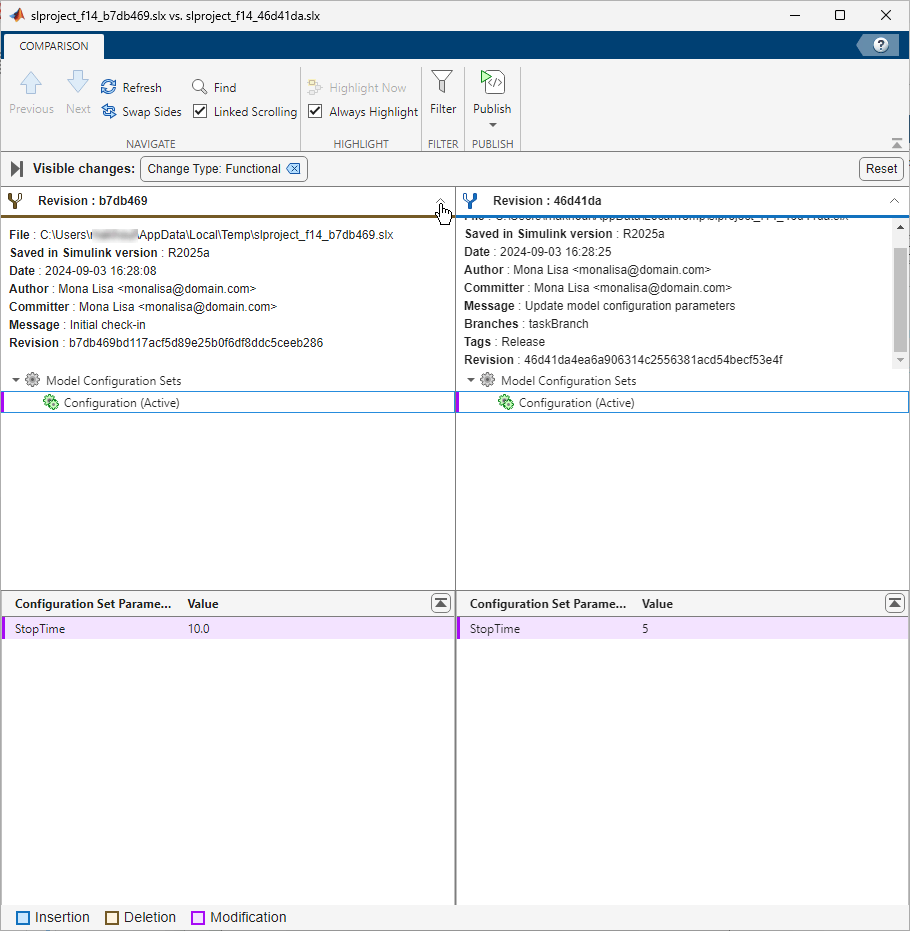
Task: Click right Configuration Set Parameter column header
Action: [x=548, y=603]
